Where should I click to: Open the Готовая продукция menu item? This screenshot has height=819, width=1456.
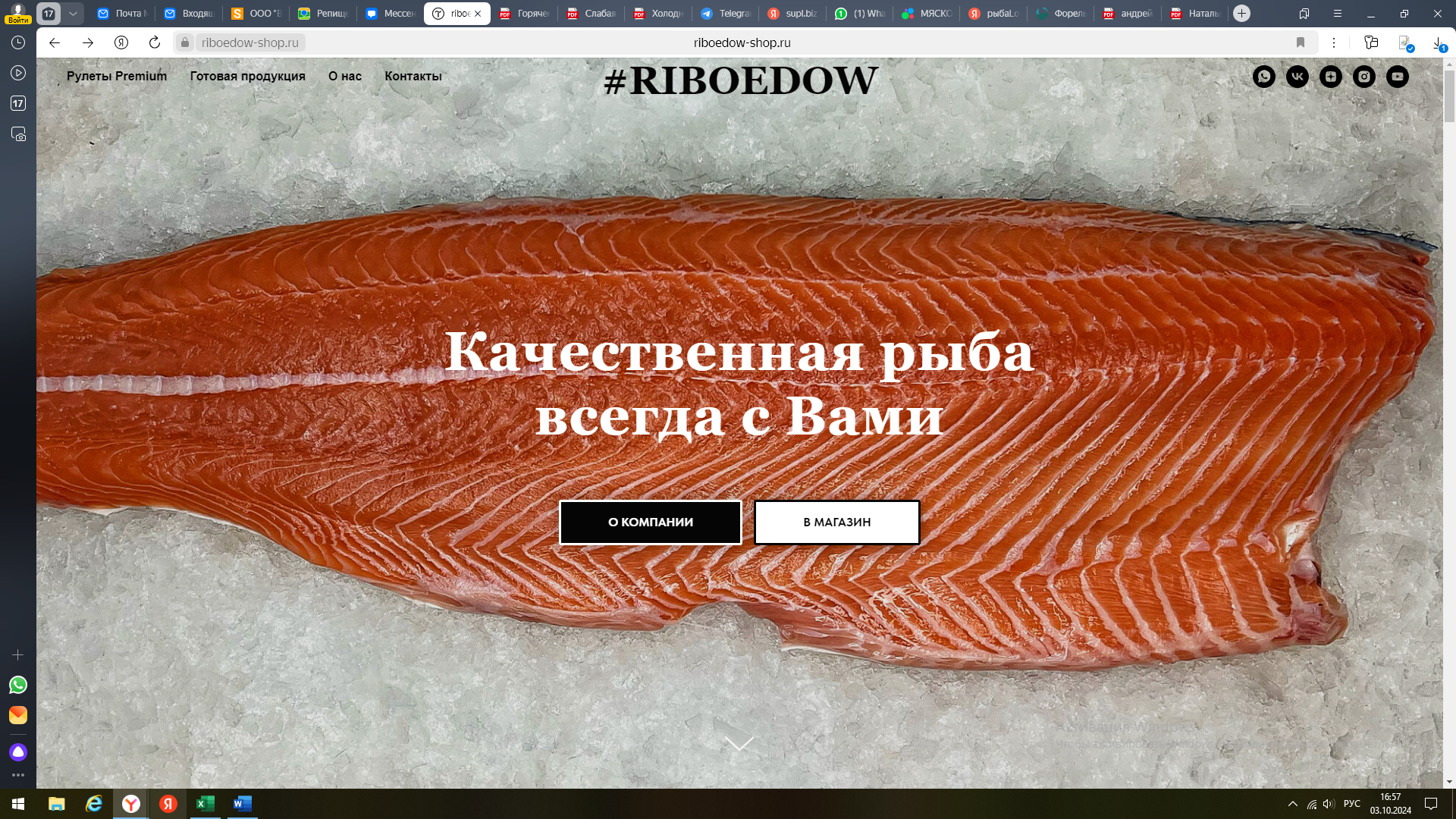[x=248, y=76]
